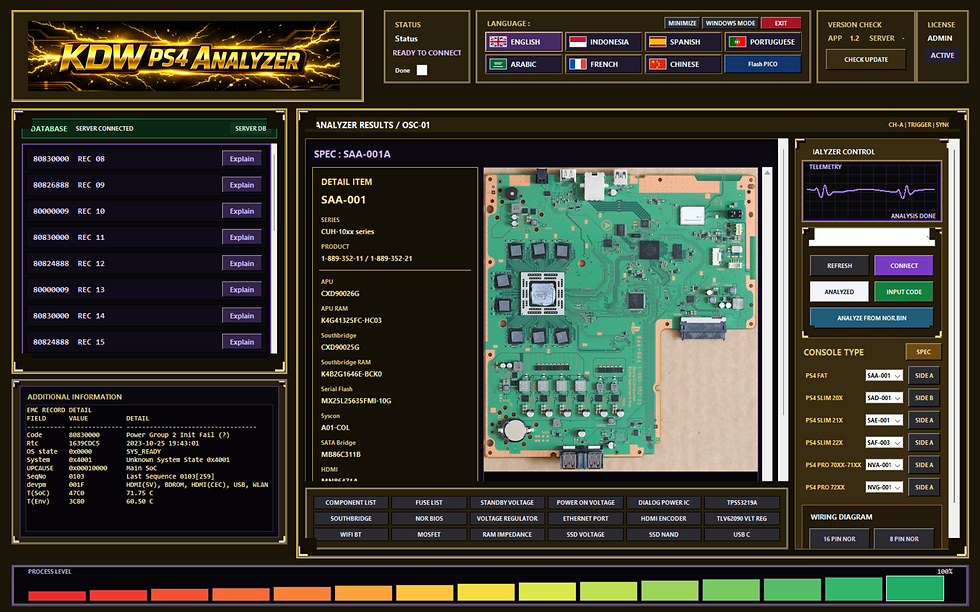Click the Telemetry waveform display
Image resolution: width=980 pixels, height=612 pixels.
[x=871, y=191]
